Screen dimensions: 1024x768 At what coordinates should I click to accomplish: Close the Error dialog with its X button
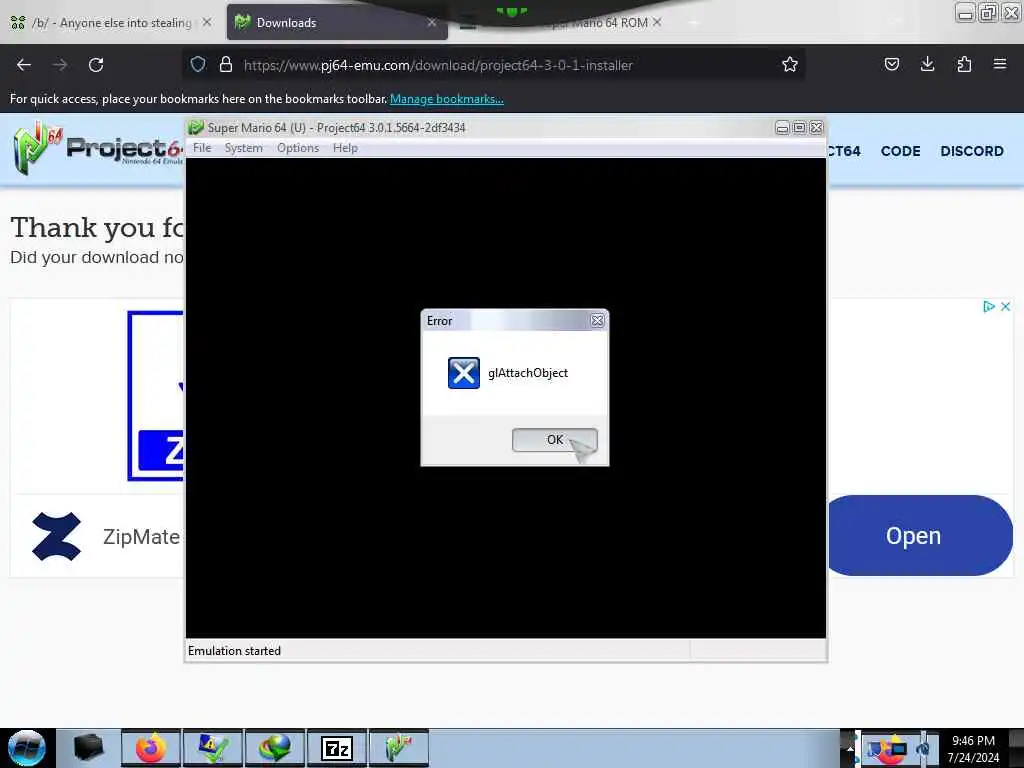(x=597, y=321)
